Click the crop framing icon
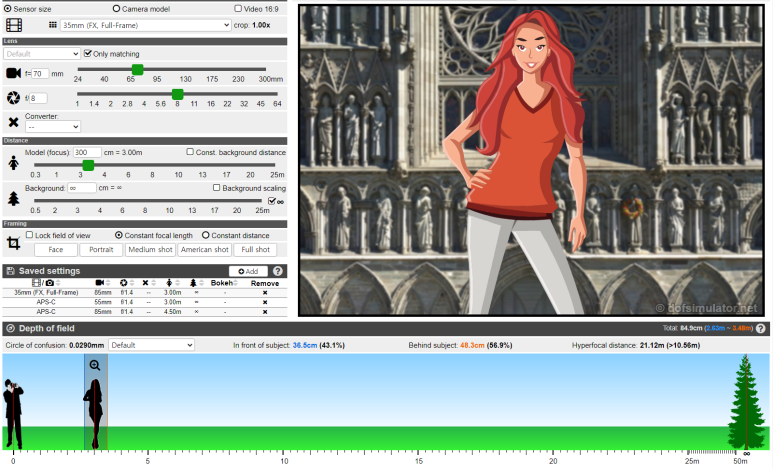This screenshot has width=773, height=469. click(x=13, y=243)
